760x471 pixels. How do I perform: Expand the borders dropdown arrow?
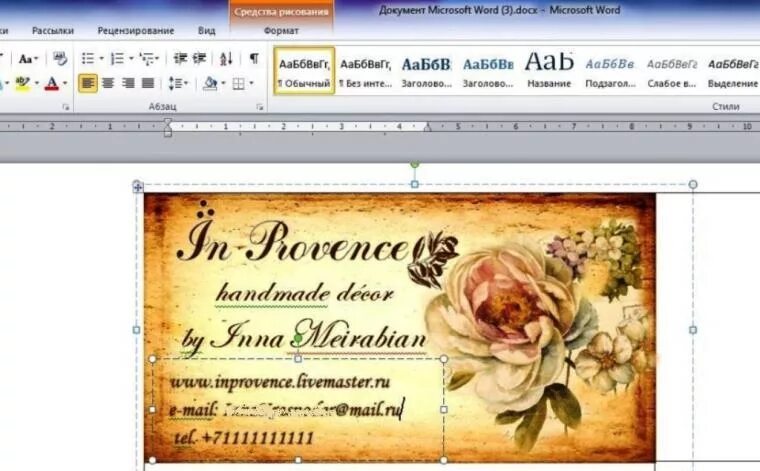coord(251,83)
